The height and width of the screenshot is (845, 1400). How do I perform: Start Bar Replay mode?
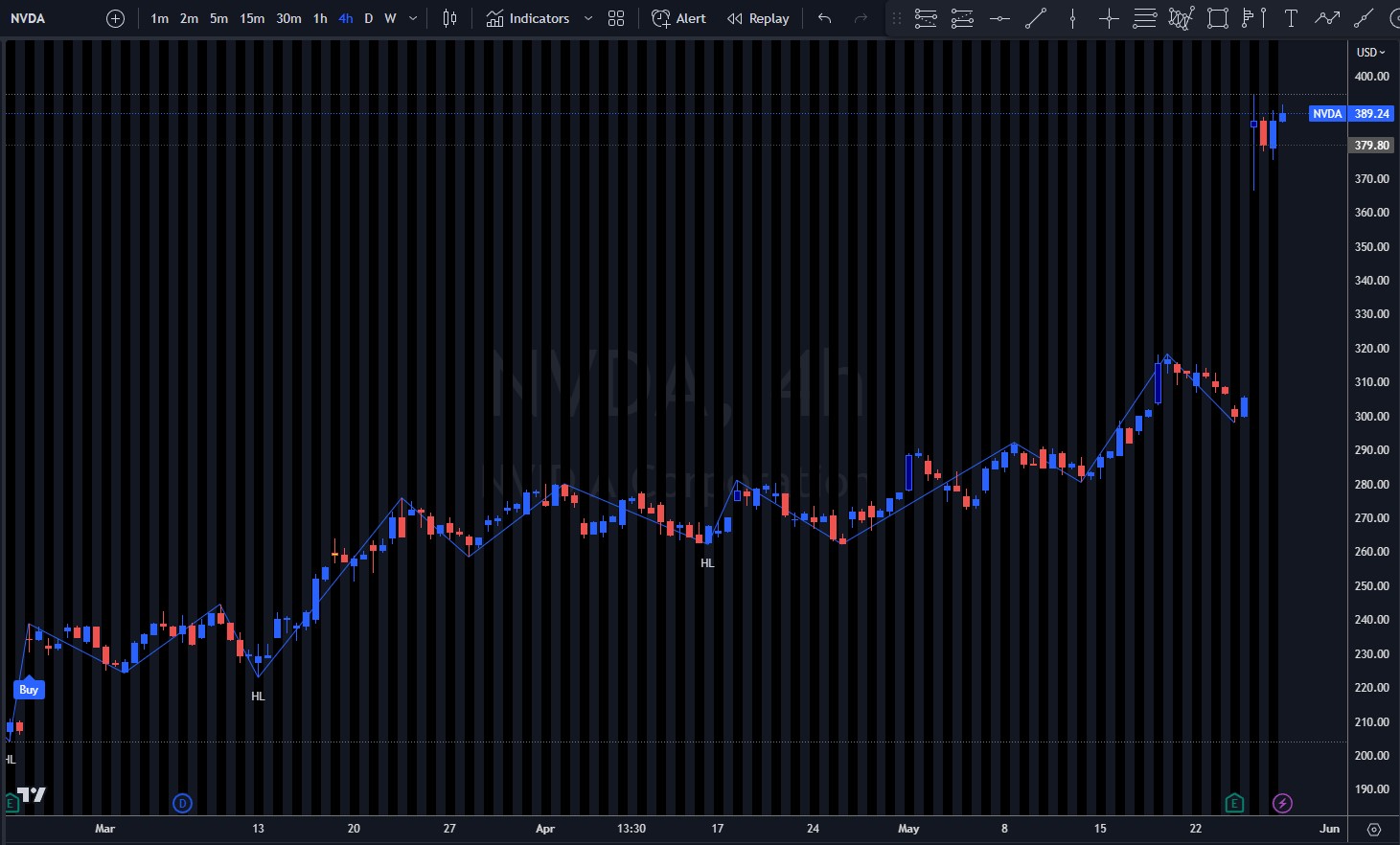click(758, 18)
